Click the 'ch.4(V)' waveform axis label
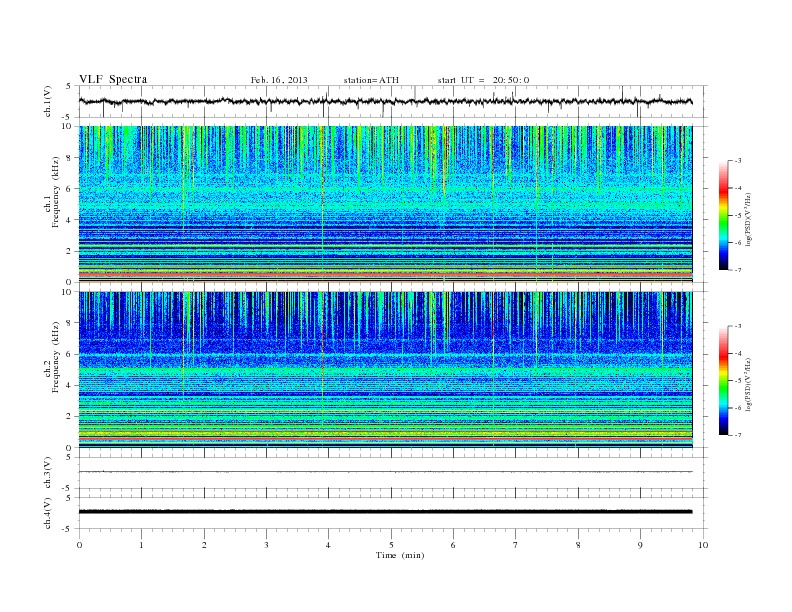The image size is (792, 612). pyautogui.click(x=48, y=513)
